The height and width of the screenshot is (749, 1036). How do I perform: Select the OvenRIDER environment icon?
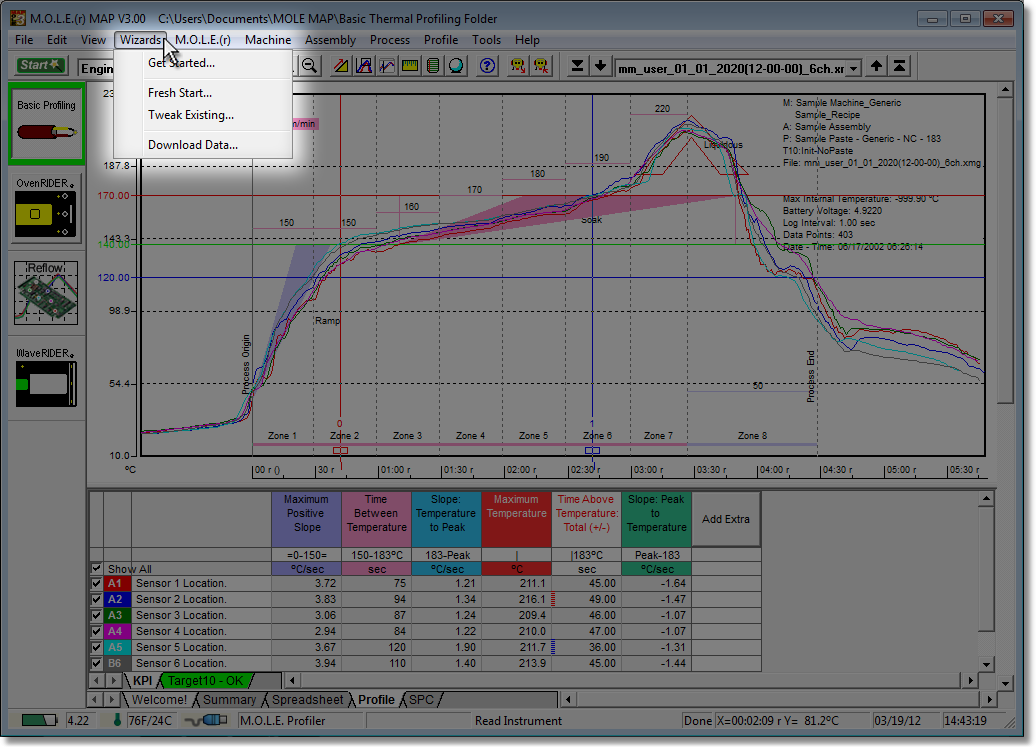pos(46,208)
